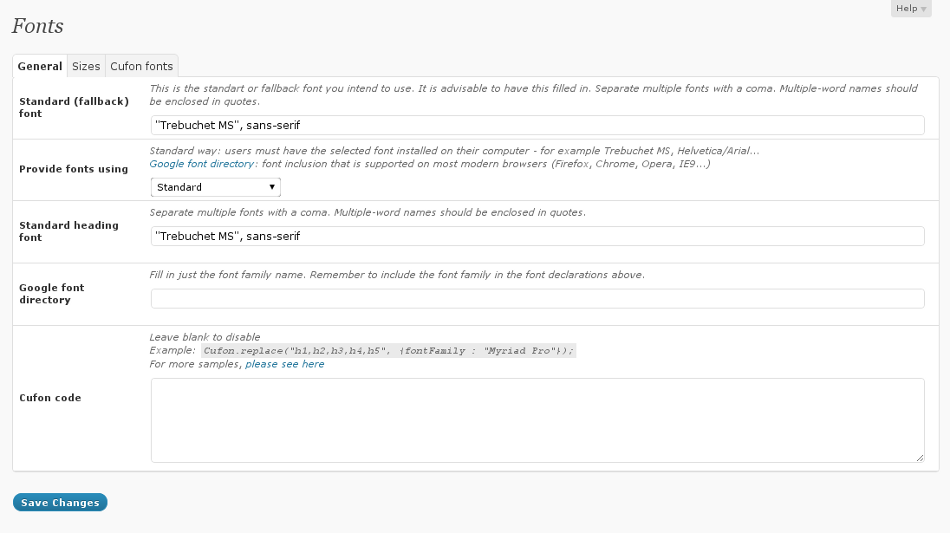Click the 'Cufon code' row label
This screenshot has height=533, width=950.
[50, 398]
